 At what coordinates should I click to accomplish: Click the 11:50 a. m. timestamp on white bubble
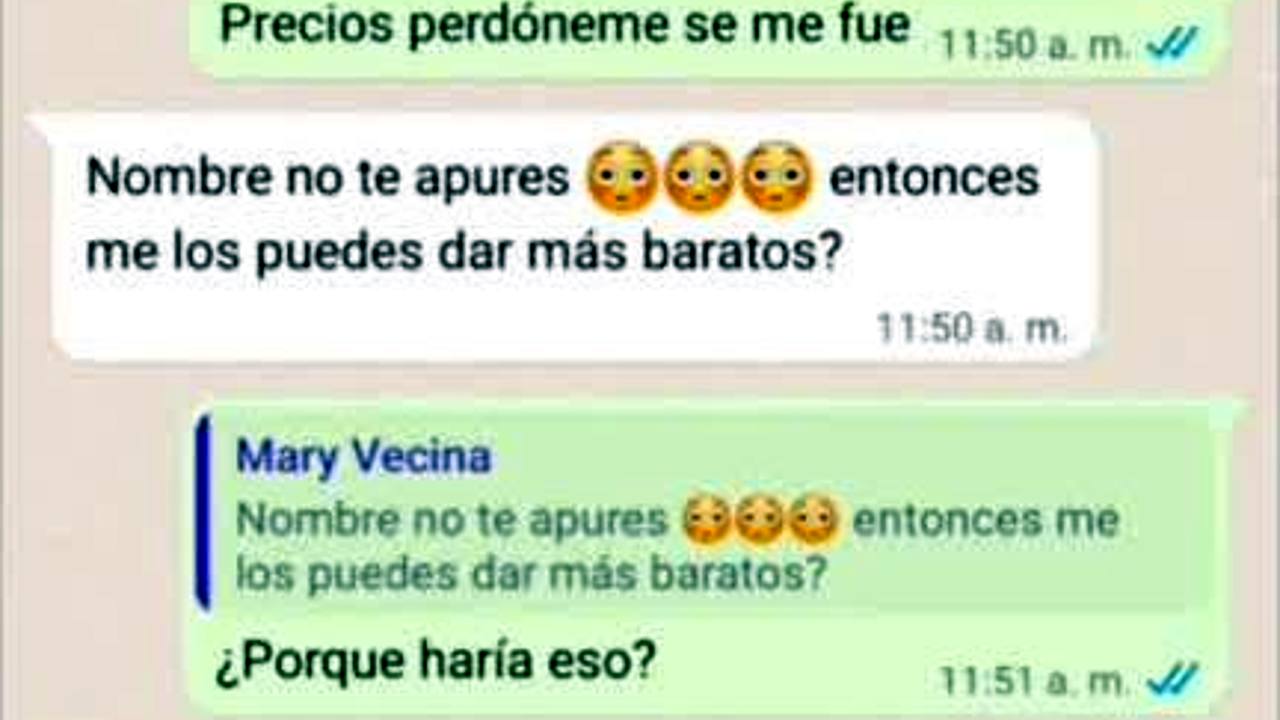click(x=972, y=327)
